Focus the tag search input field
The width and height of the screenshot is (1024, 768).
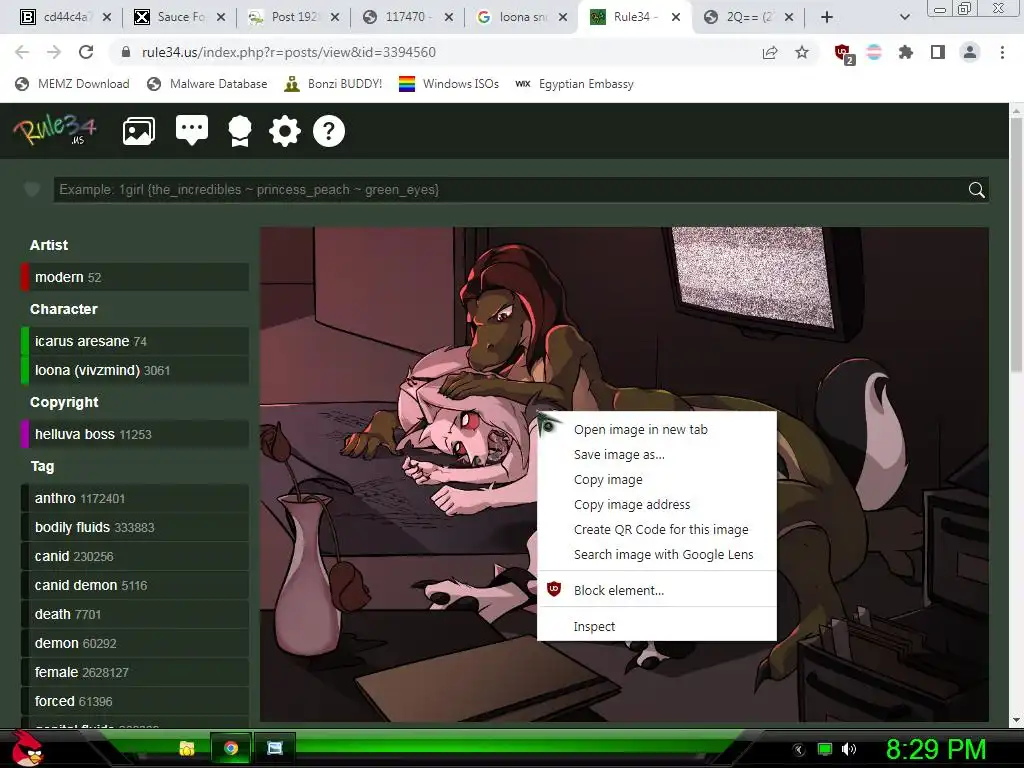tap(509, 190)
